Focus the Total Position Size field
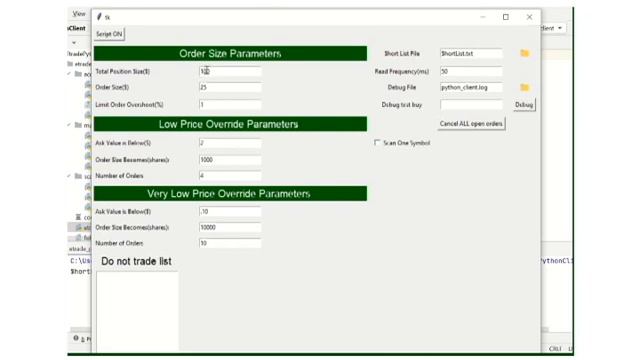 pos(230,71)
